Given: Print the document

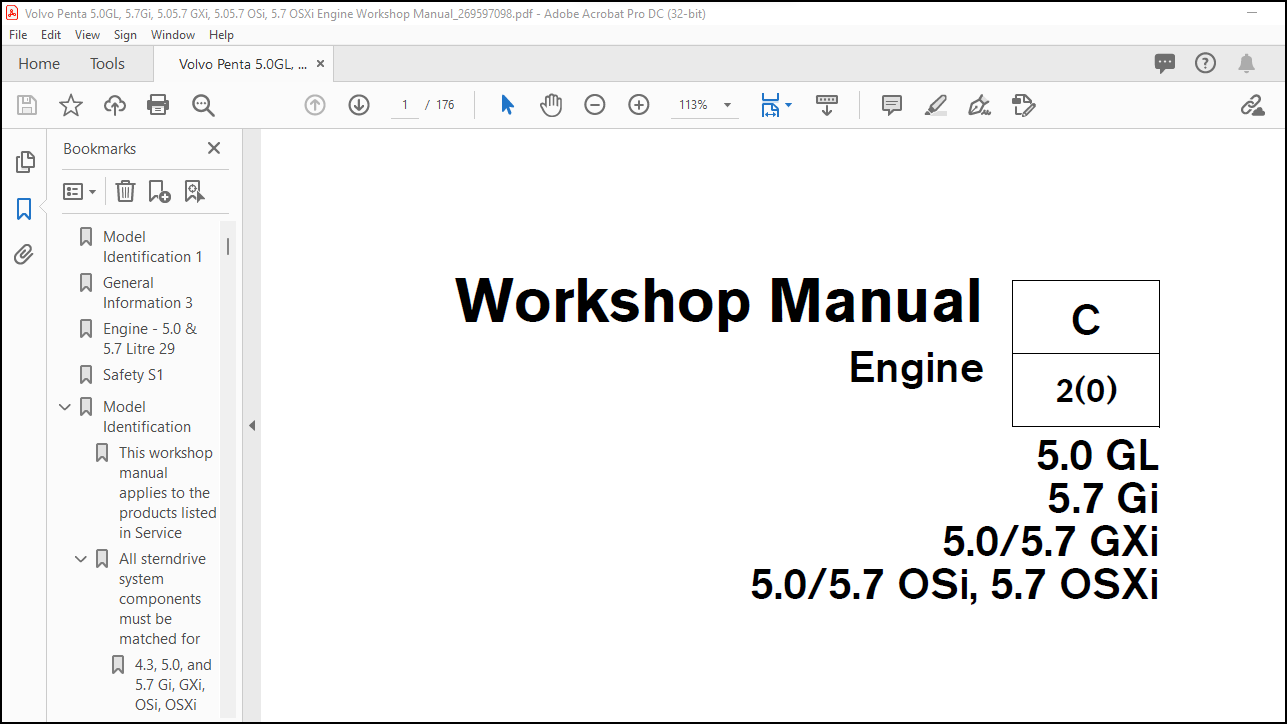Looking at the screenshot, I should [158, 105].
